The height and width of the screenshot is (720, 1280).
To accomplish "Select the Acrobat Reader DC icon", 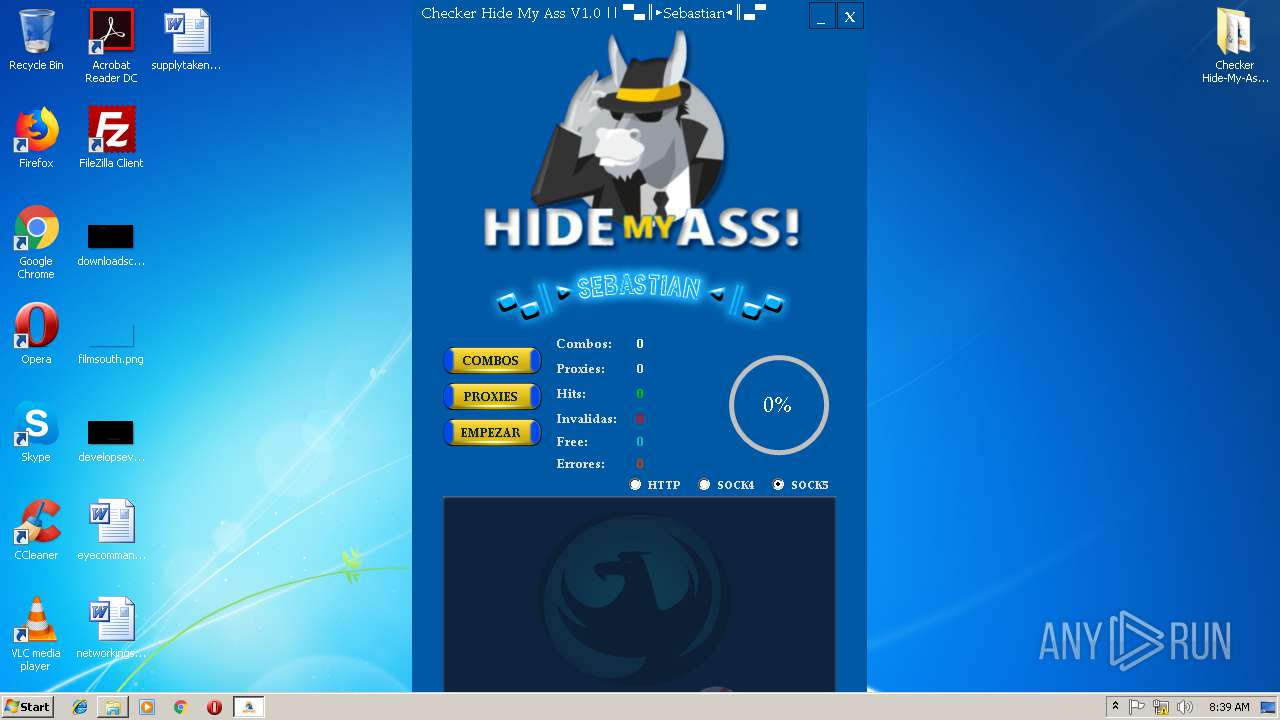I will [111, 46].
